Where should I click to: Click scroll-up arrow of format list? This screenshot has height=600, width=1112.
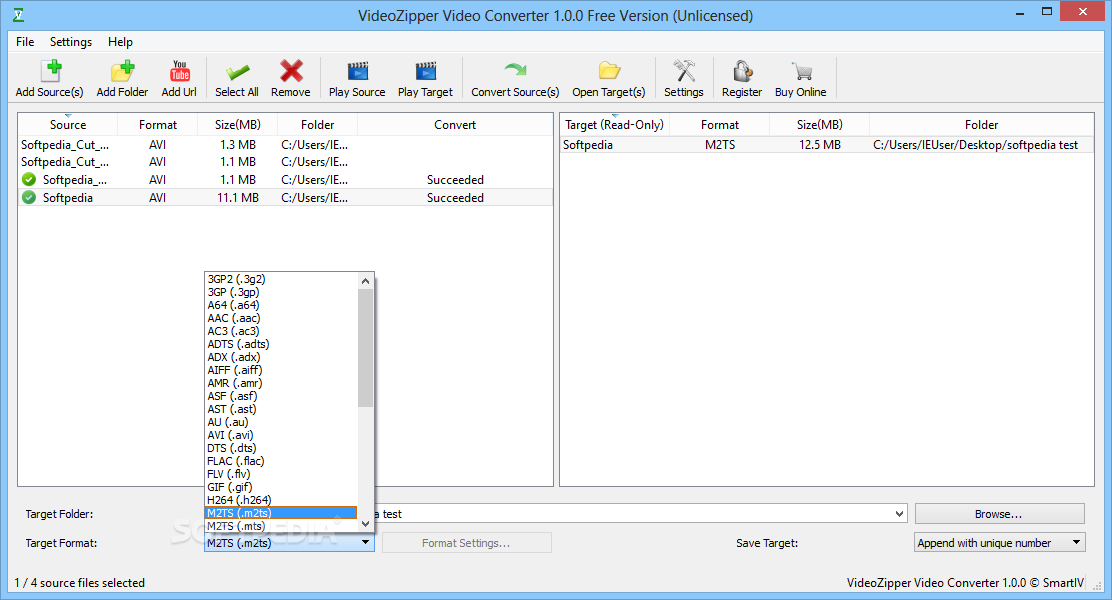coord(365,281)
